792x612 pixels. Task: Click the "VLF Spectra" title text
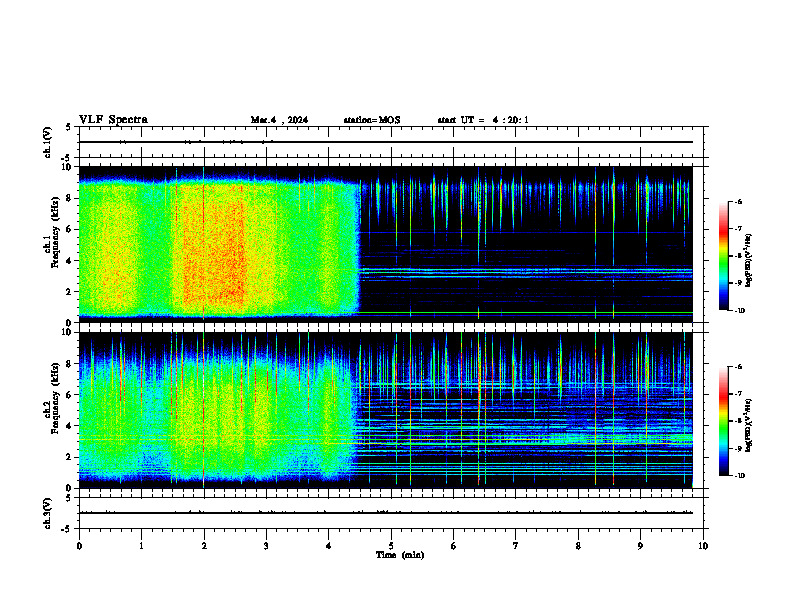point(113,120)
